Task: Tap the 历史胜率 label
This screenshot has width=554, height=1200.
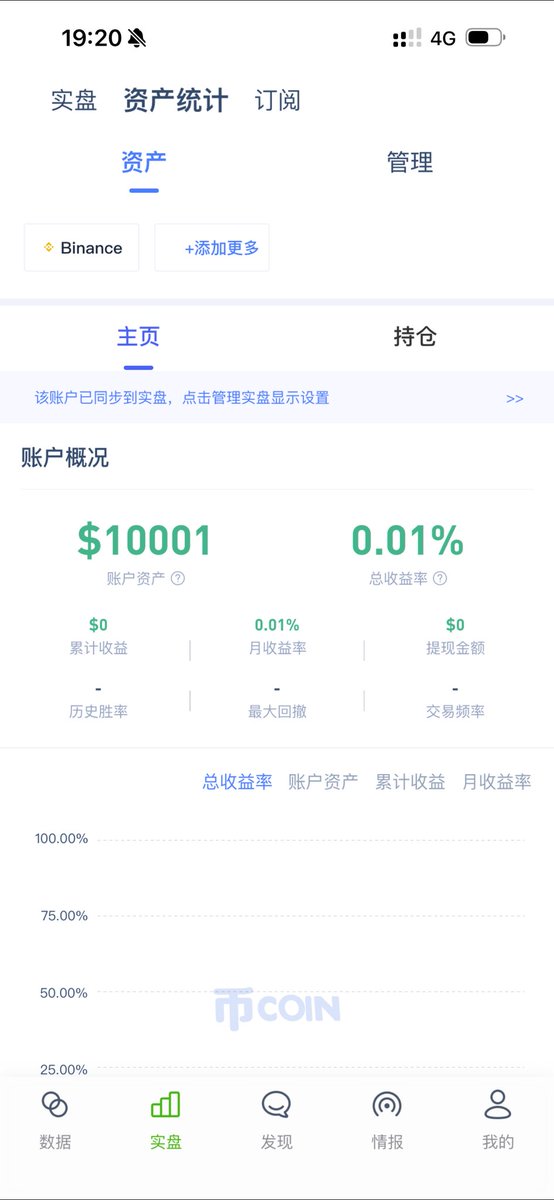Action: tap(98, 712)
